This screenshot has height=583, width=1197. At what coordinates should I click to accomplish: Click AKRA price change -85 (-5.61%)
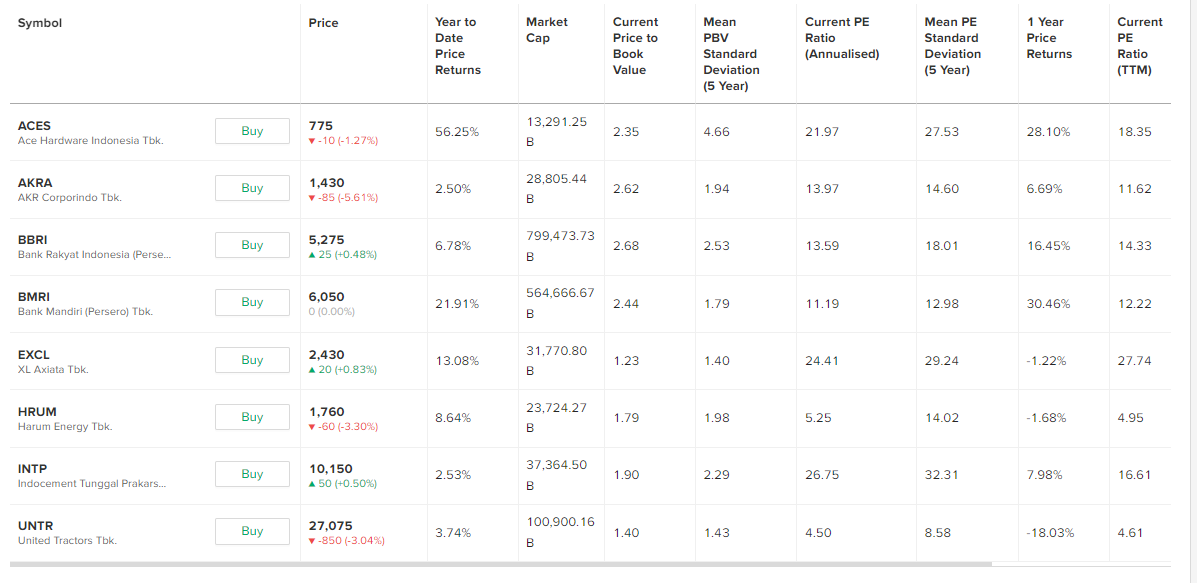coord(343,198)
